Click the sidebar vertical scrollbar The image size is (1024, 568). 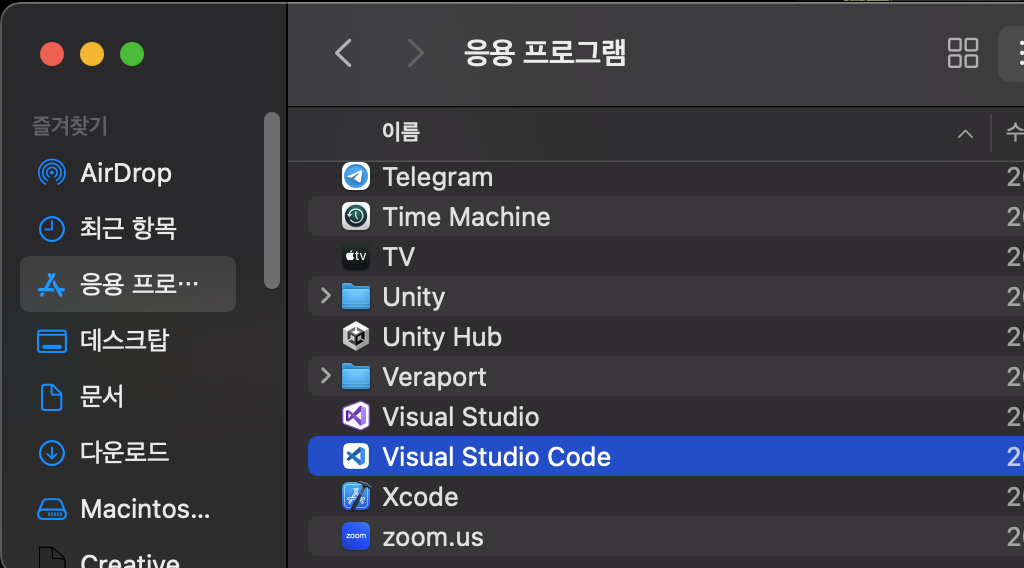(x=272, y=200)
